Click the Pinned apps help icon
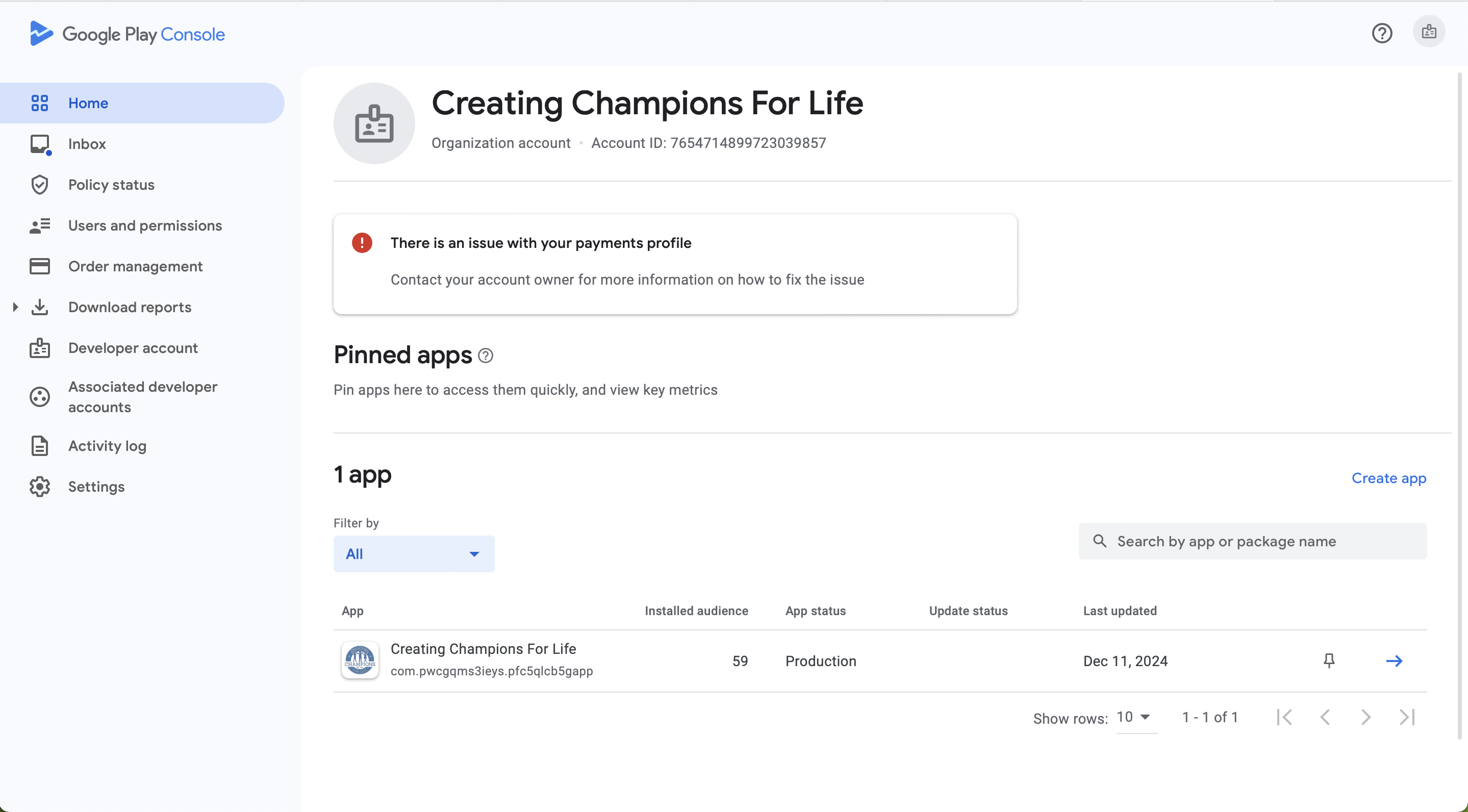 [x=486, y=356]
